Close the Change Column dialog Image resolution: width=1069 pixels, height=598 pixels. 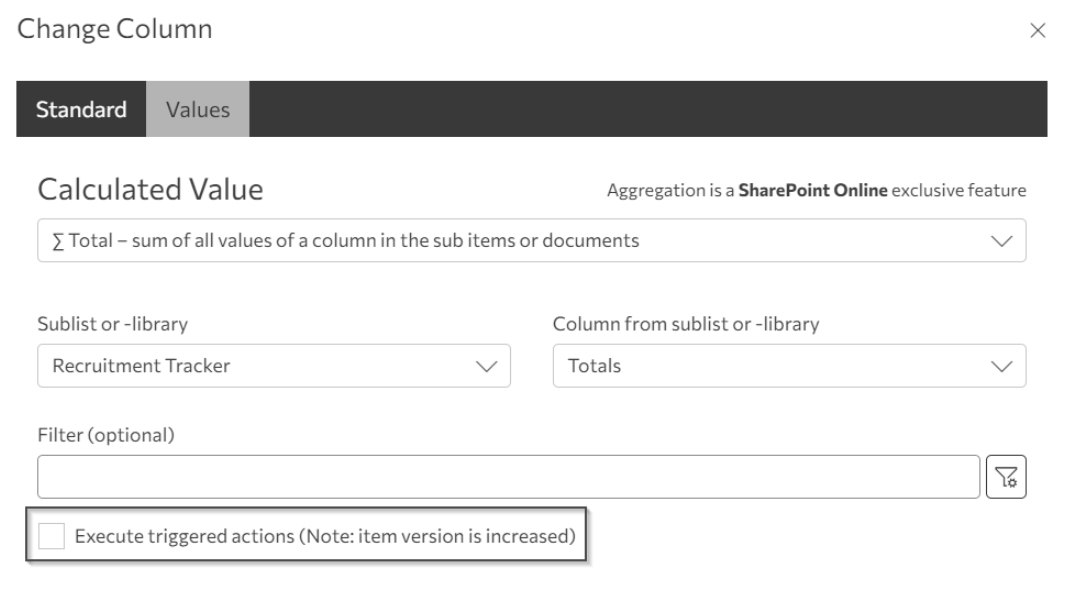[x=1037, y=31]
